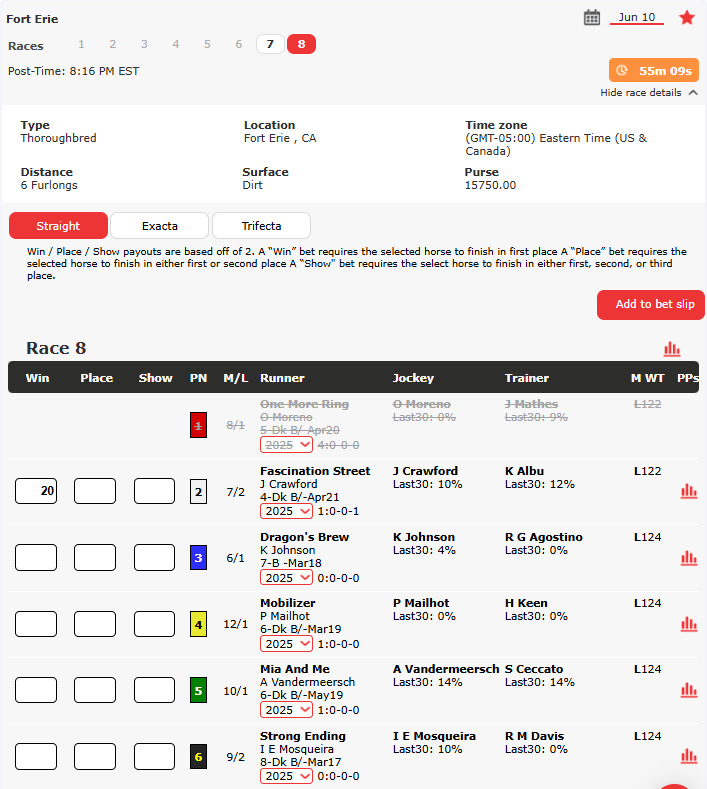Select program number 6 black badge

[x=198, y=756]
